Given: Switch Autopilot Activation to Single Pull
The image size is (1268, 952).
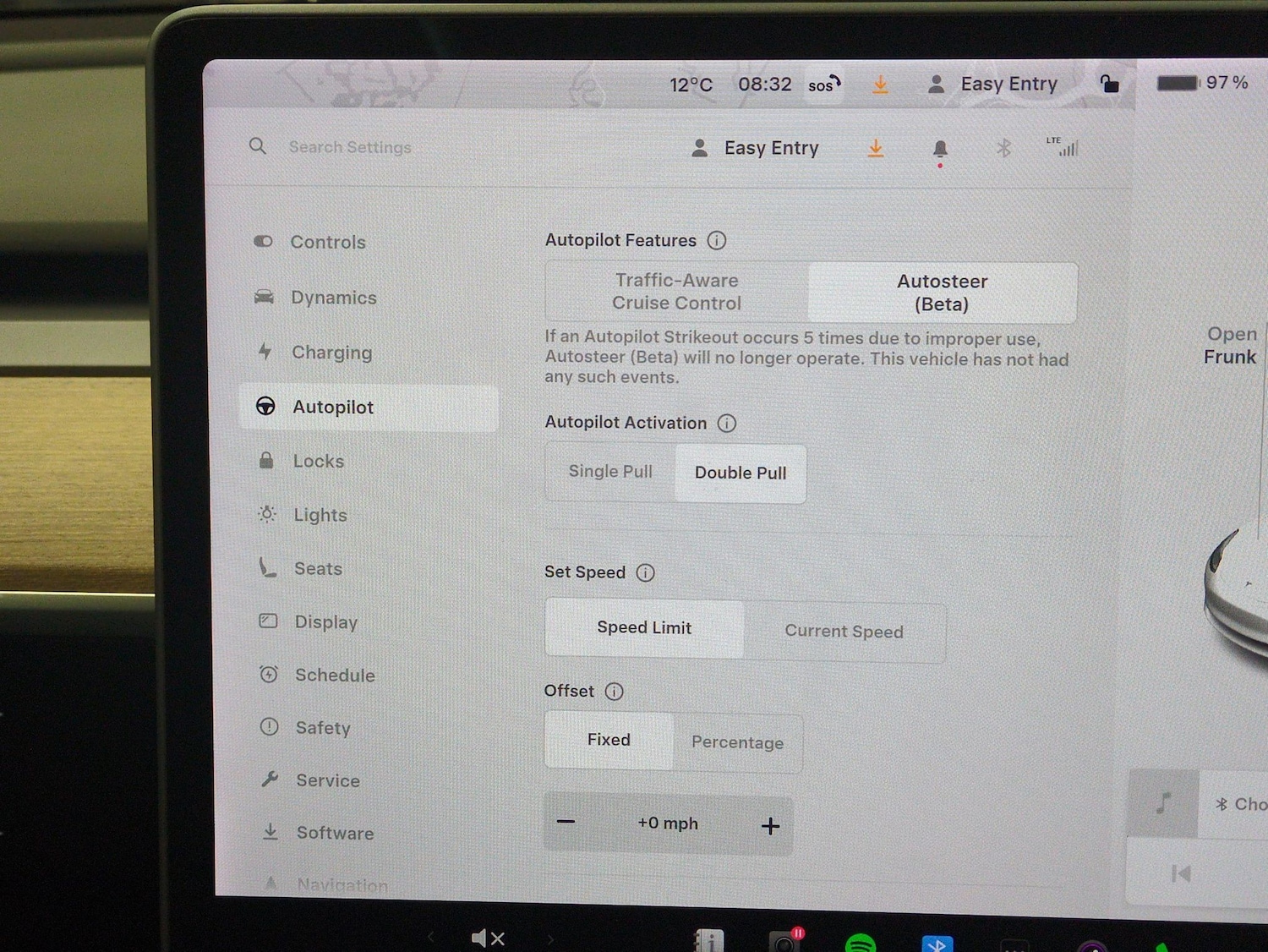Looking at the screenshot, I should click(x=610, y=471).
